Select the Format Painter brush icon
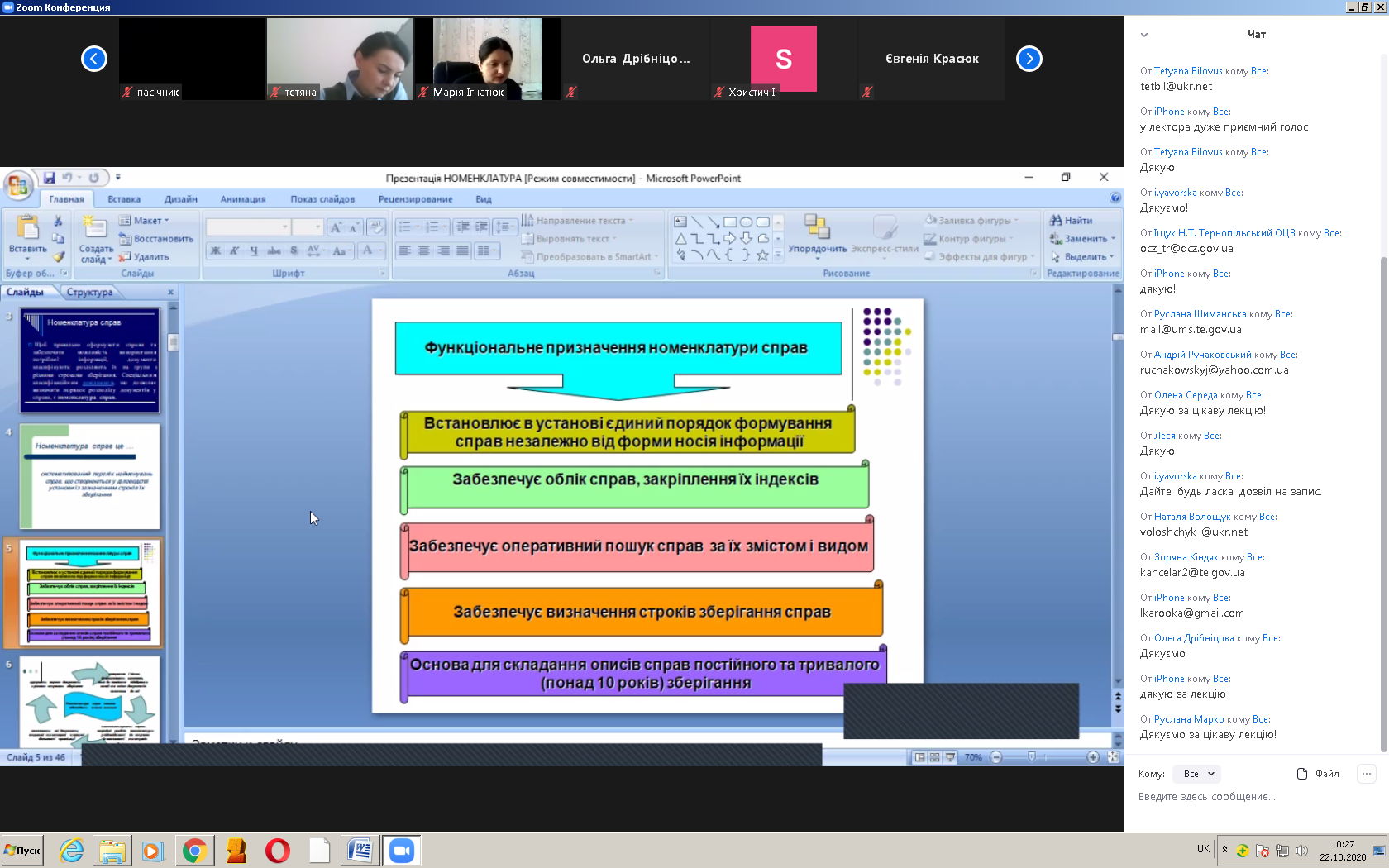Viewport: 1389px width, 868px height. pos(58,257)
